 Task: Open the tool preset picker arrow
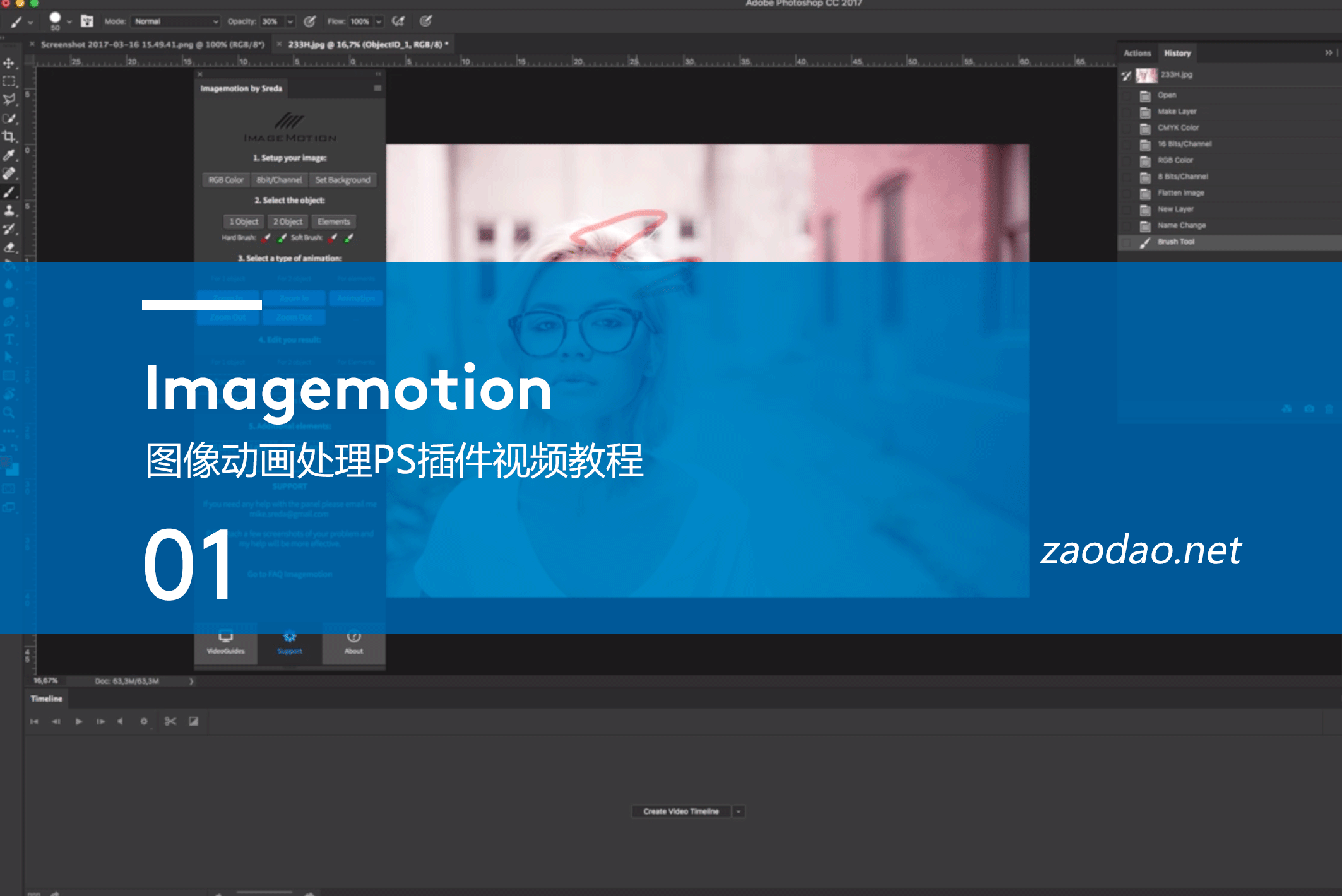click(30, 22)
